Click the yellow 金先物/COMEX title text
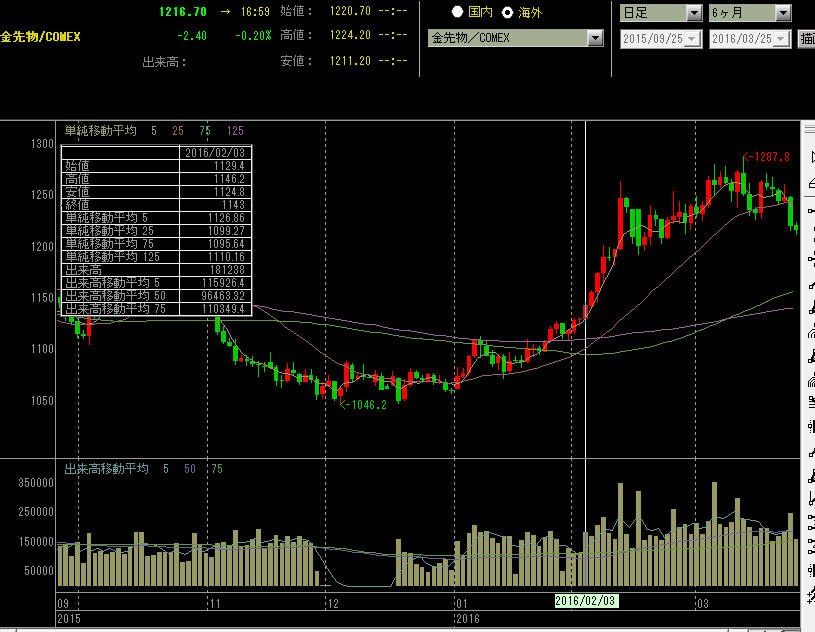The width and height of the screenshot is (815, 632). pyautogui.click(x=40, y=37)
